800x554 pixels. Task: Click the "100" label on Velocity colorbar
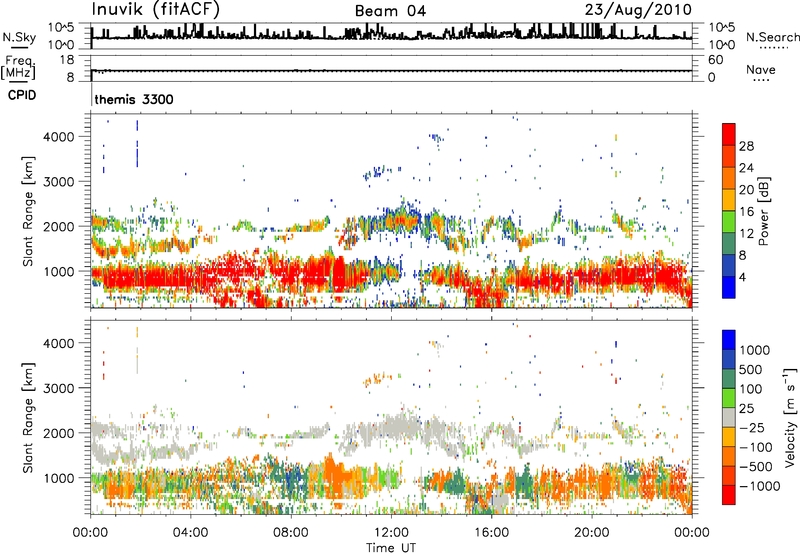pyautogui.click(x=751, y=389)
